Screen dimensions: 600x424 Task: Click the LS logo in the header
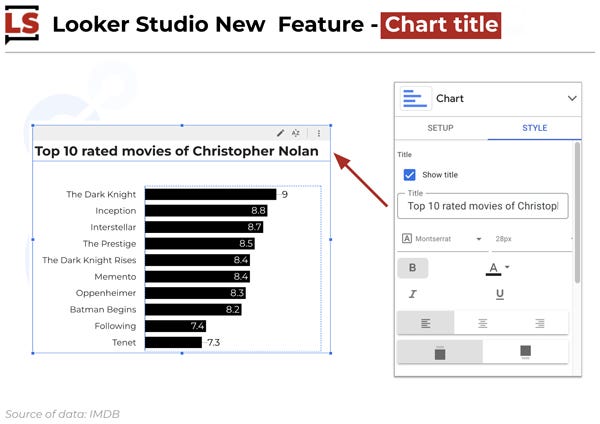[x=22, y=24]
